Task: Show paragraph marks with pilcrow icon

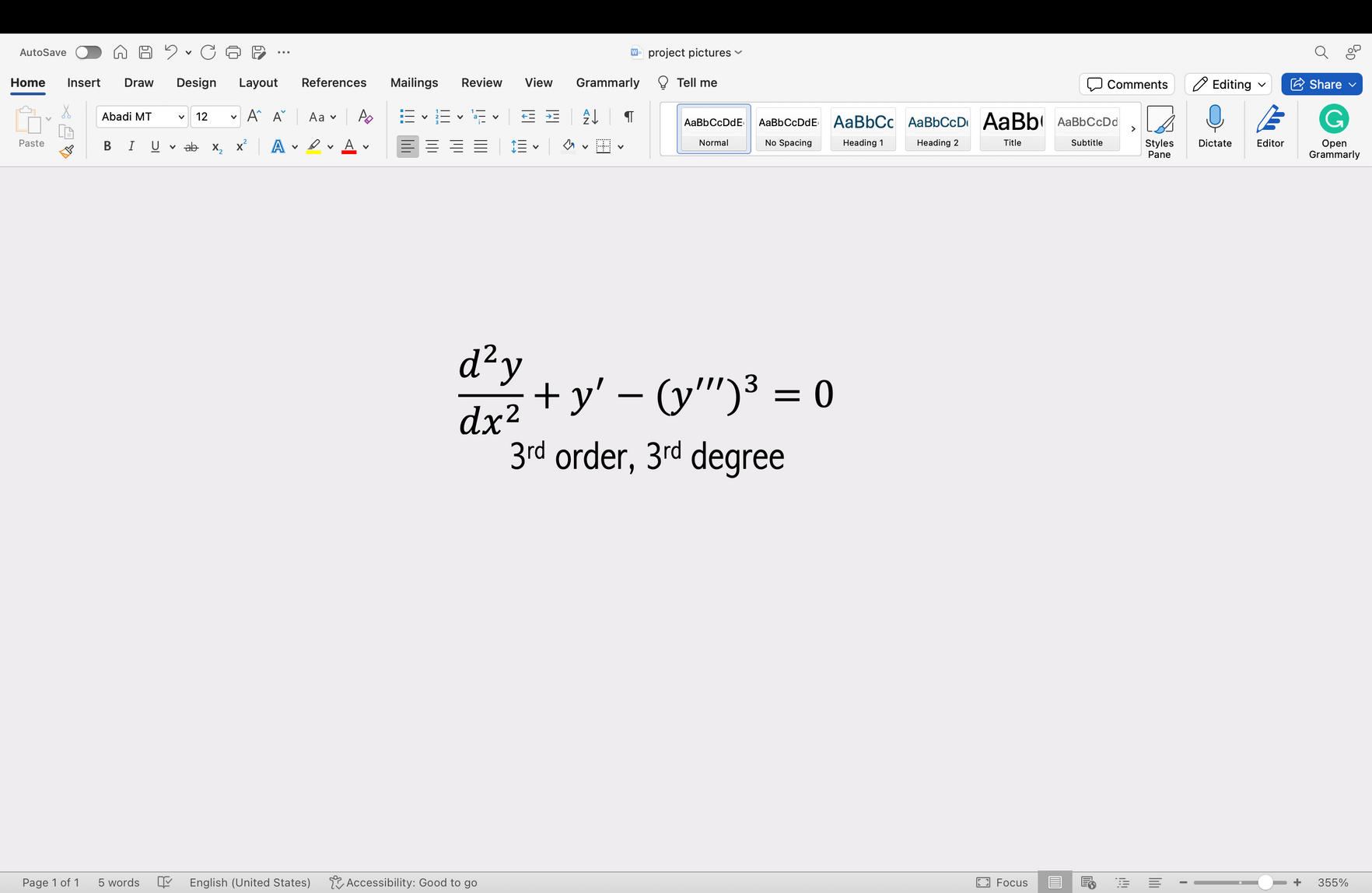Action: coord(628,117)
